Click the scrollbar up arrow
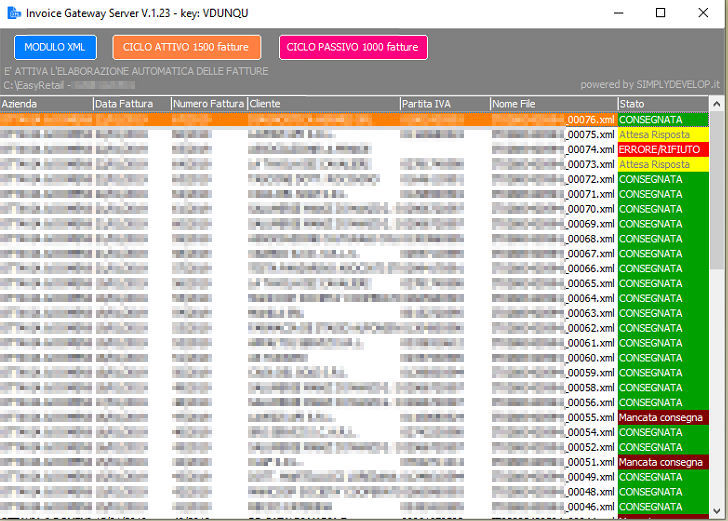Image resolution: width=728 pixels, height=521 pixels. 717,104
